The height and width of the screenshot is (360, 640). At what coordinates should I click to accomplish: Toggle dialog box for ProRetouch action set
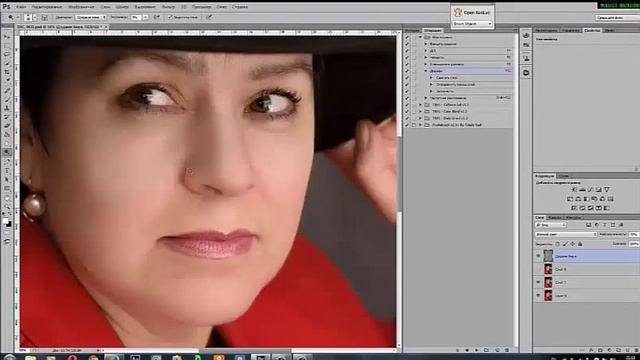click(414, 125)
